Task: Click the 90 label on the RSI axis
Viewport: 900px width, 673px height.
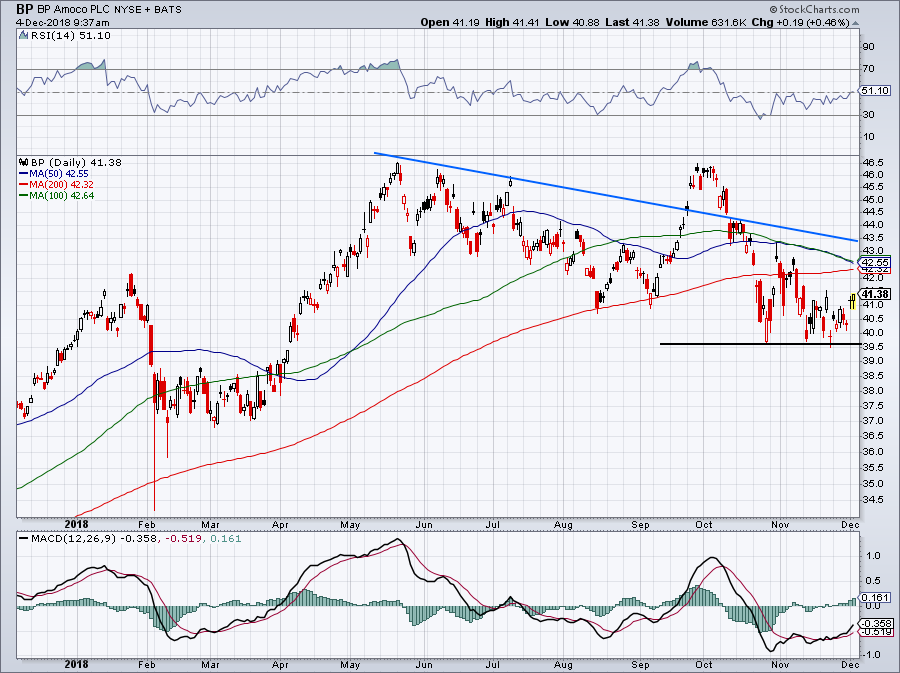Action: pos(868,47)
